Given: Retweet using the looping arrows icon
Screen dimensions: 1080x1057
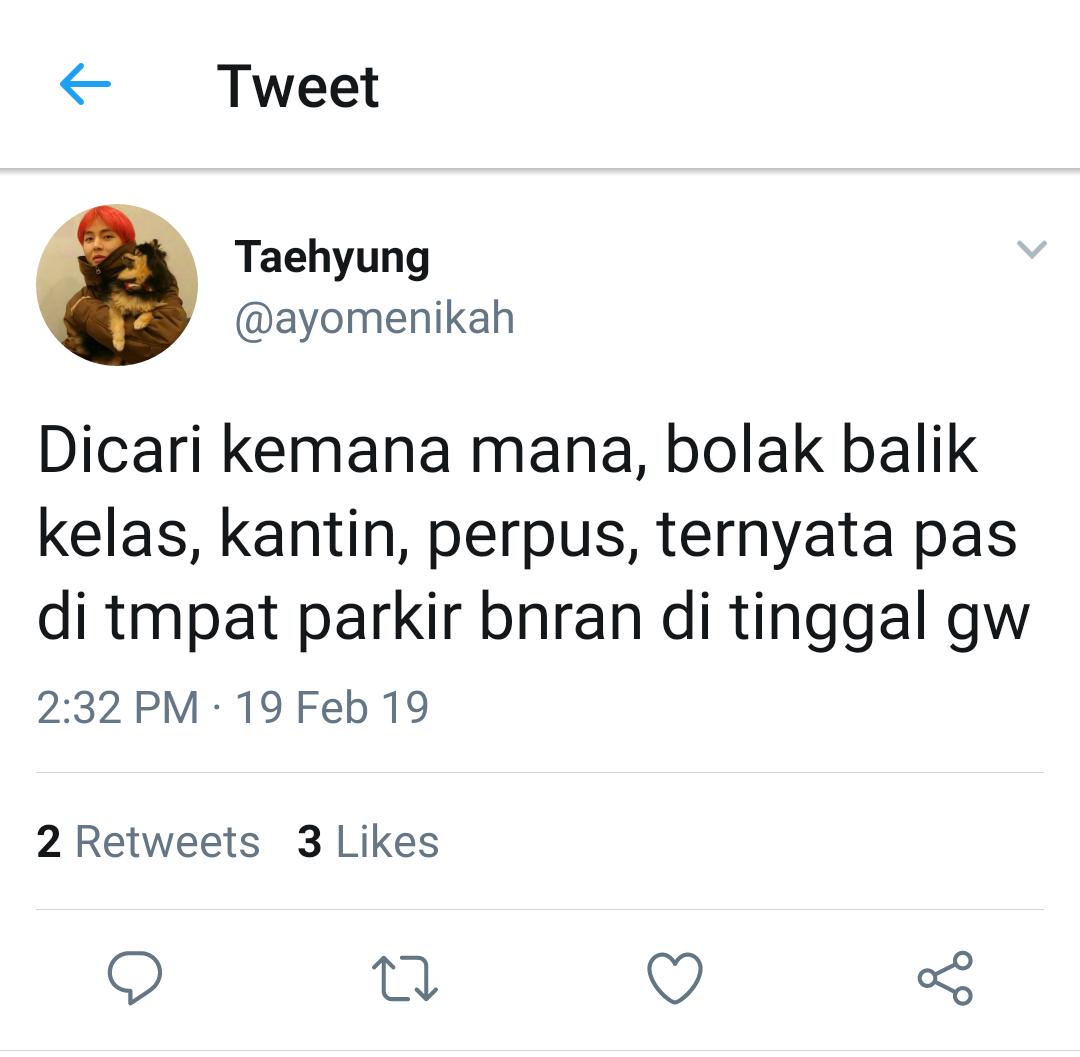Looking at the screenshot, I should [x=405, y=978].
